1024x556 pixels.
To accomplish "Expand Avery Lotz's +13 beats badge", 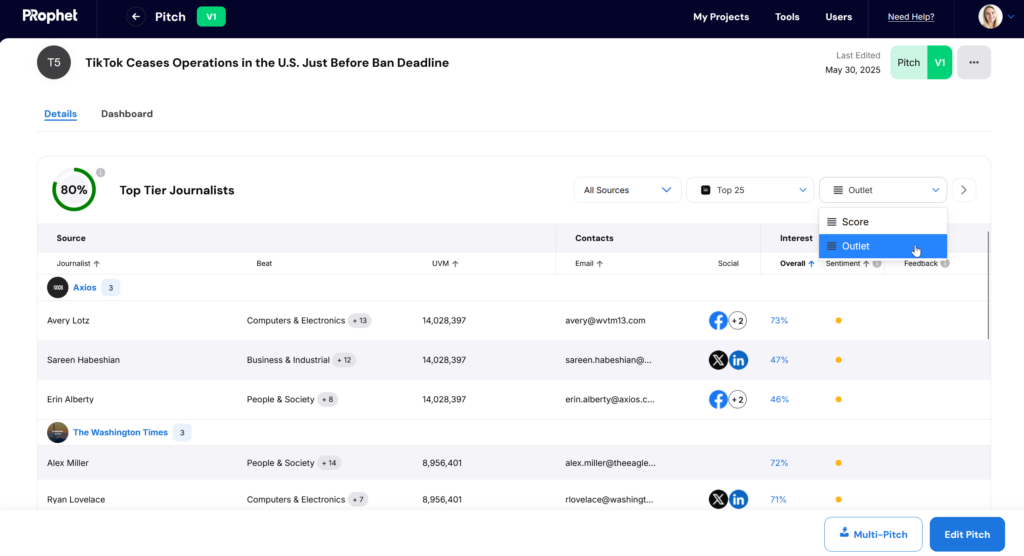I will (359, 321).
